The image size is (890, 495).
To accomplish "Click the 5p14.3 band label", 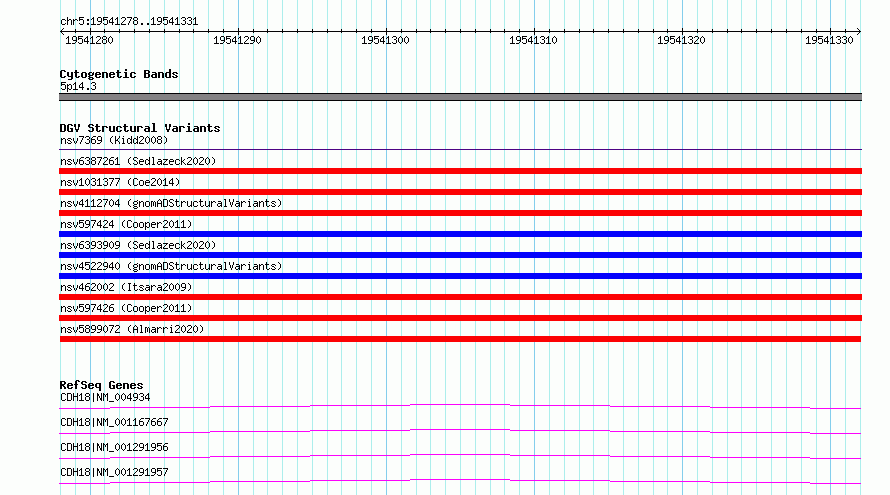I will click(78, 86).
